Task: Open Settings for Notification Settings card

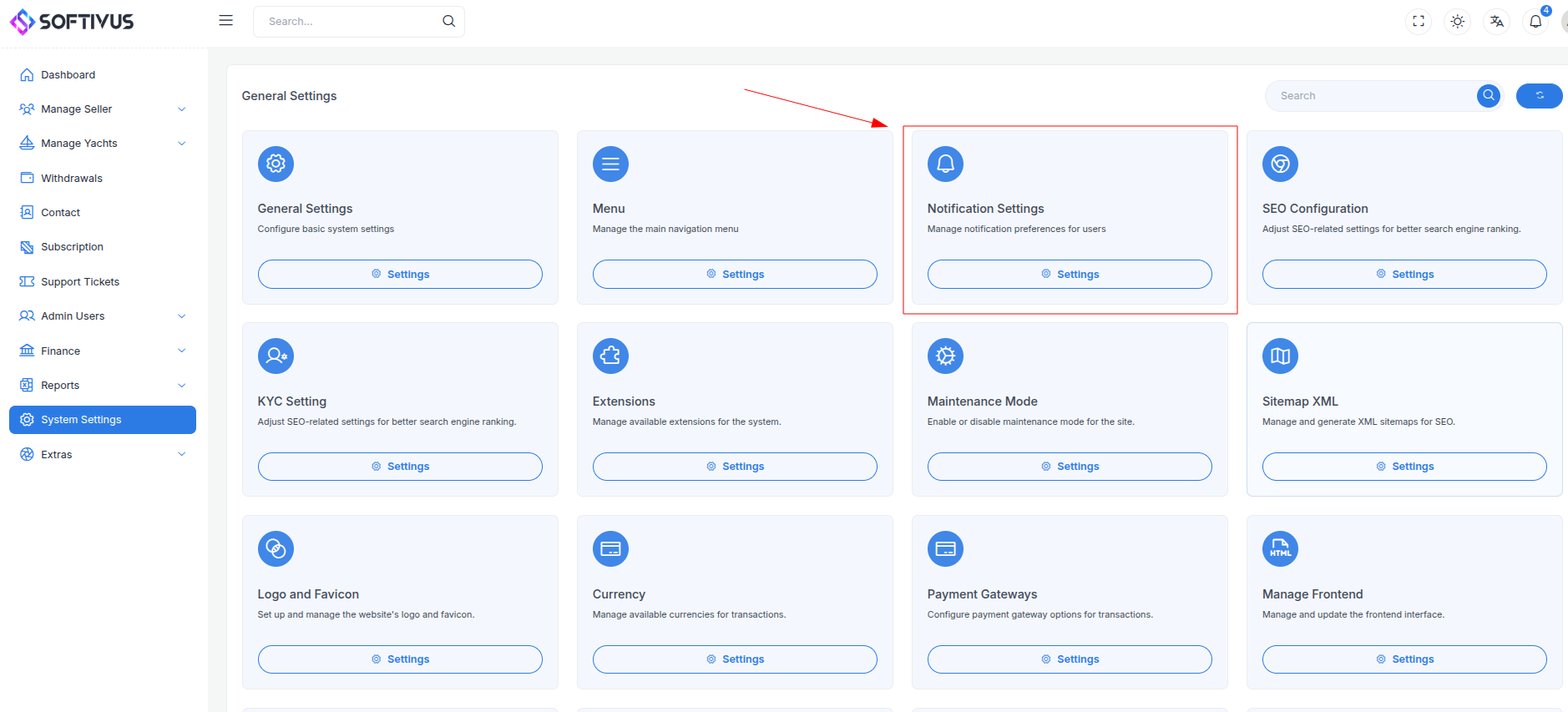Action: 1070,275
